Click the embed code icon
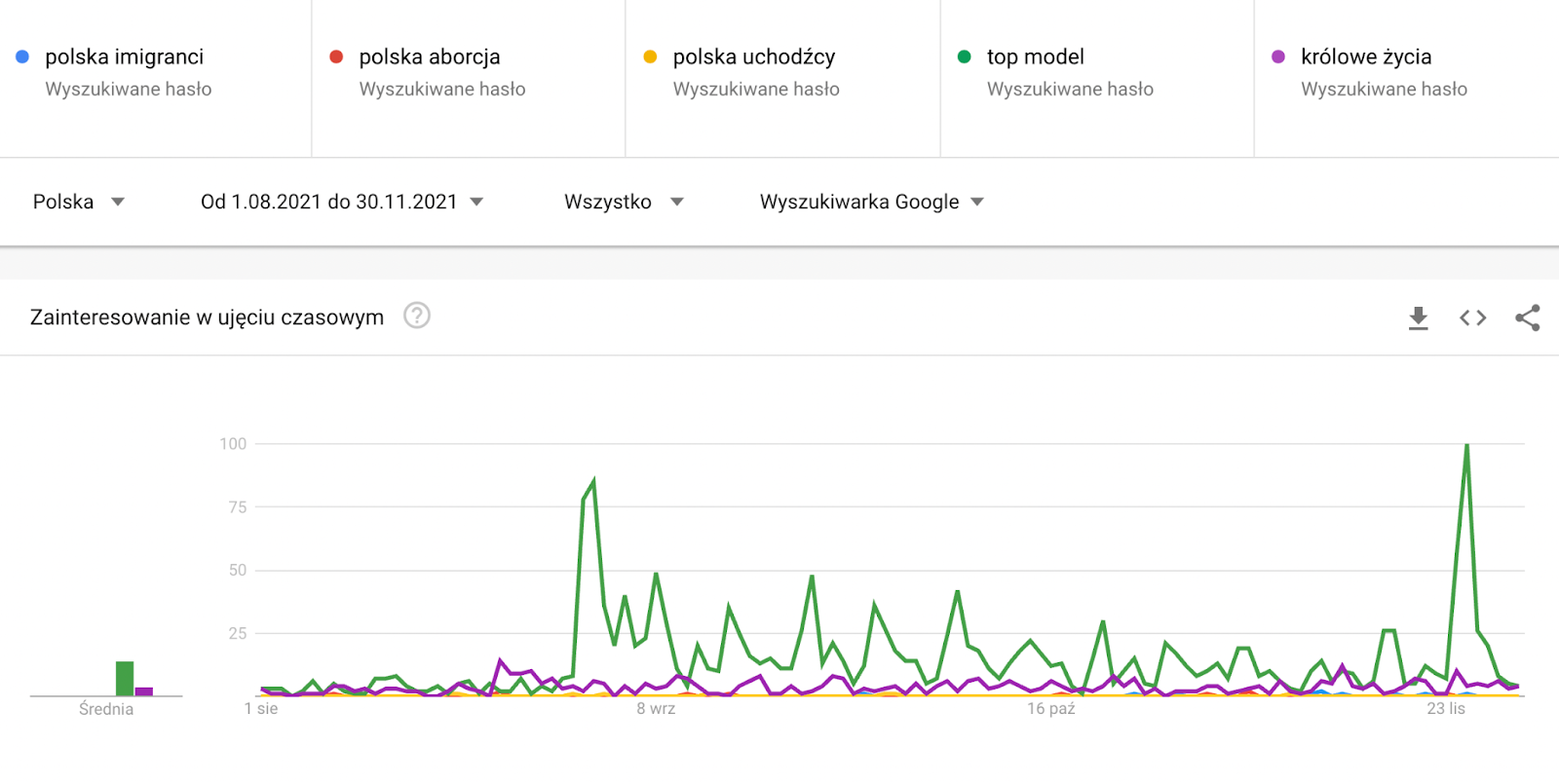 [x=1472, y=317]
